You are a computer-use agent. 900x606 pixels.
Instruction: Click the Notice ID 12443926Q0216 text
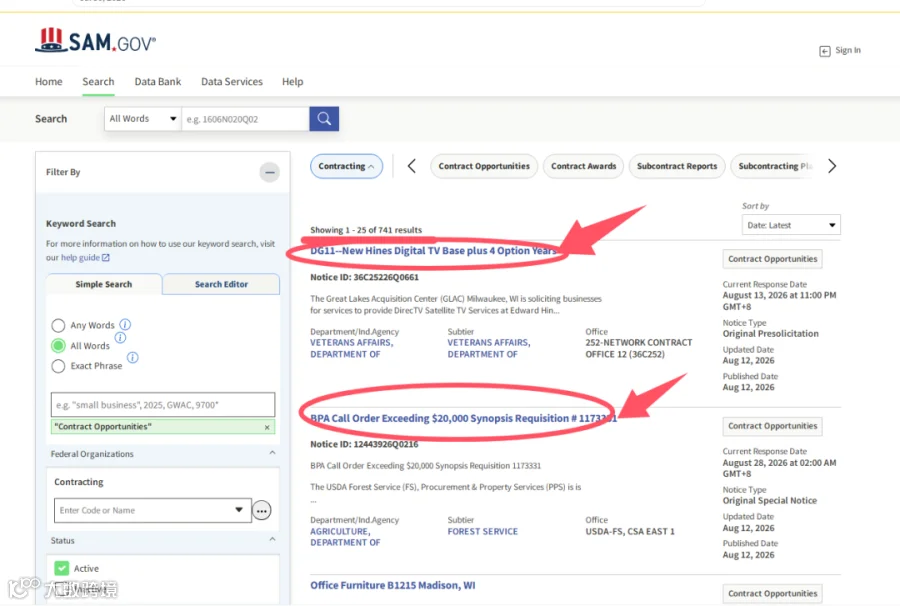coord(364,444)
